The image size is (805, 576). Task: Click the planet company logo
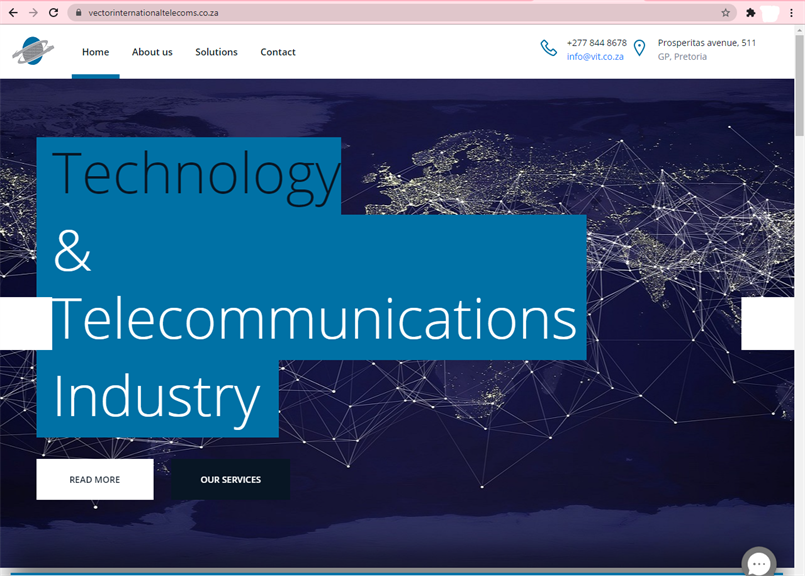33,51
